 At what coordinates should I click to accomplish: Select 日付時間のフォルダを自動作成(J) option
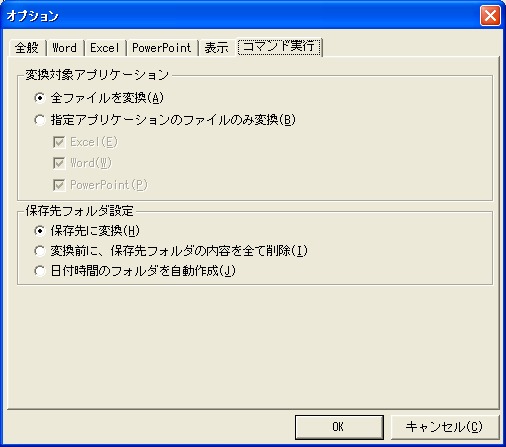[x=135, y=271]
